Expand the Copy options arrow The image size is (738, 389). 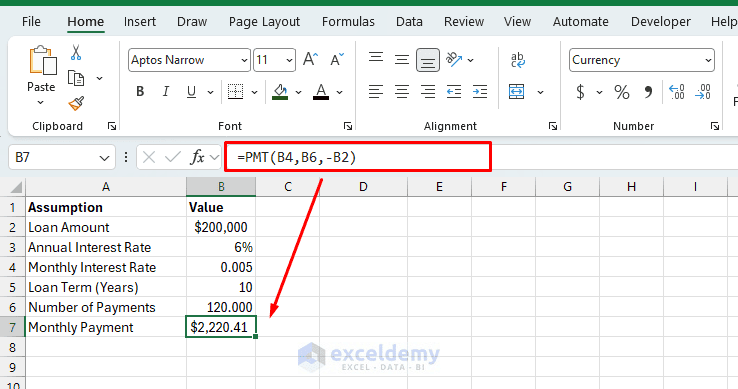[99, 78]
